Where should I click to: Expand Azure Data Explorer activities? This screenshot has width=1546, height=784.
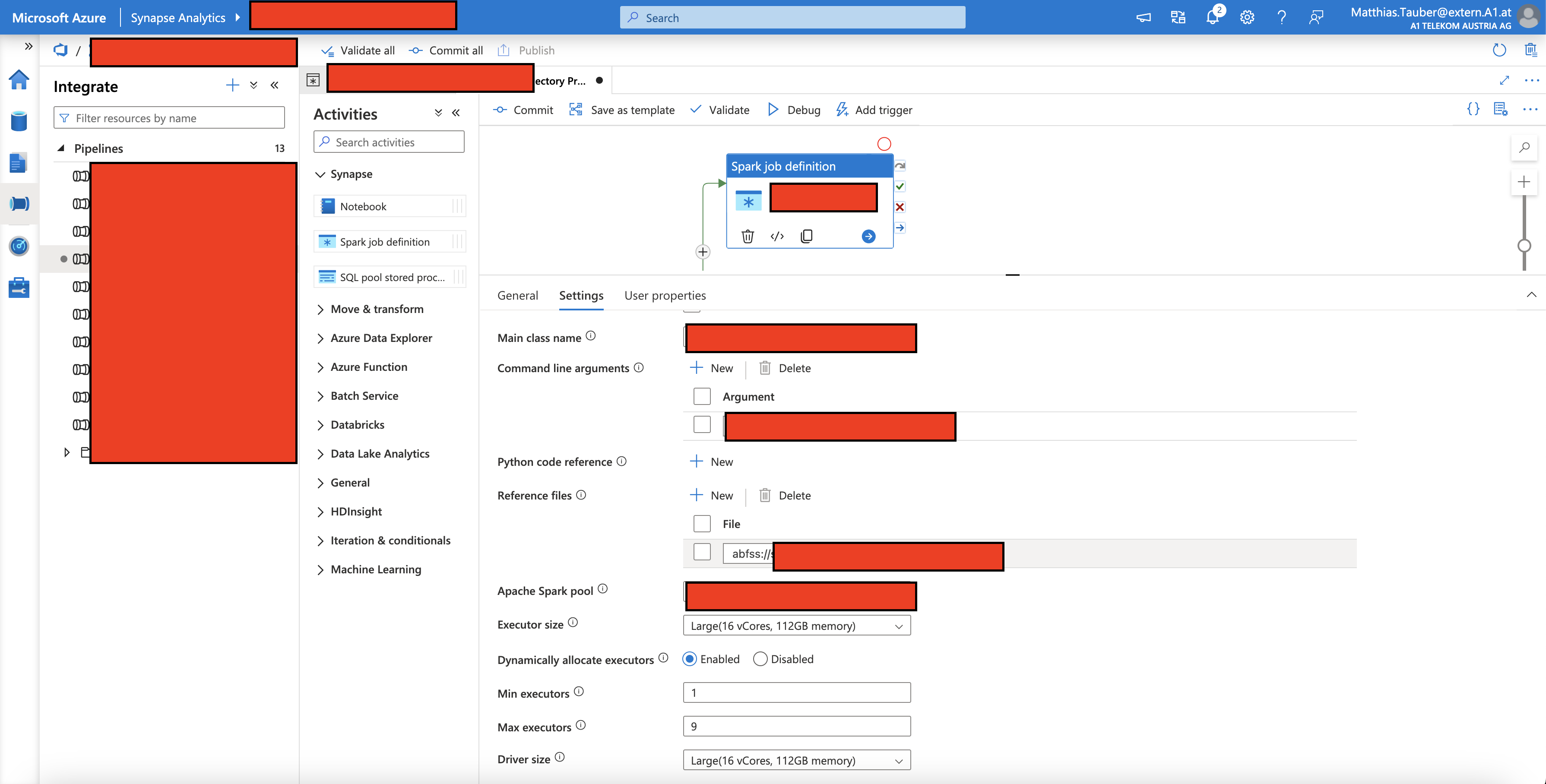320,338
